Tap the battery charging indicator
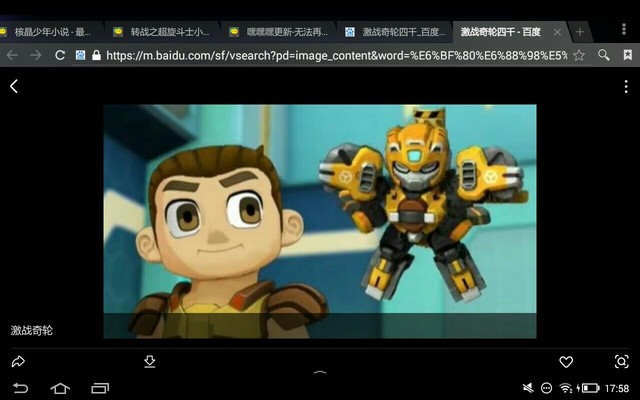This screenshot has width=640, height=400. pos(587,388)
